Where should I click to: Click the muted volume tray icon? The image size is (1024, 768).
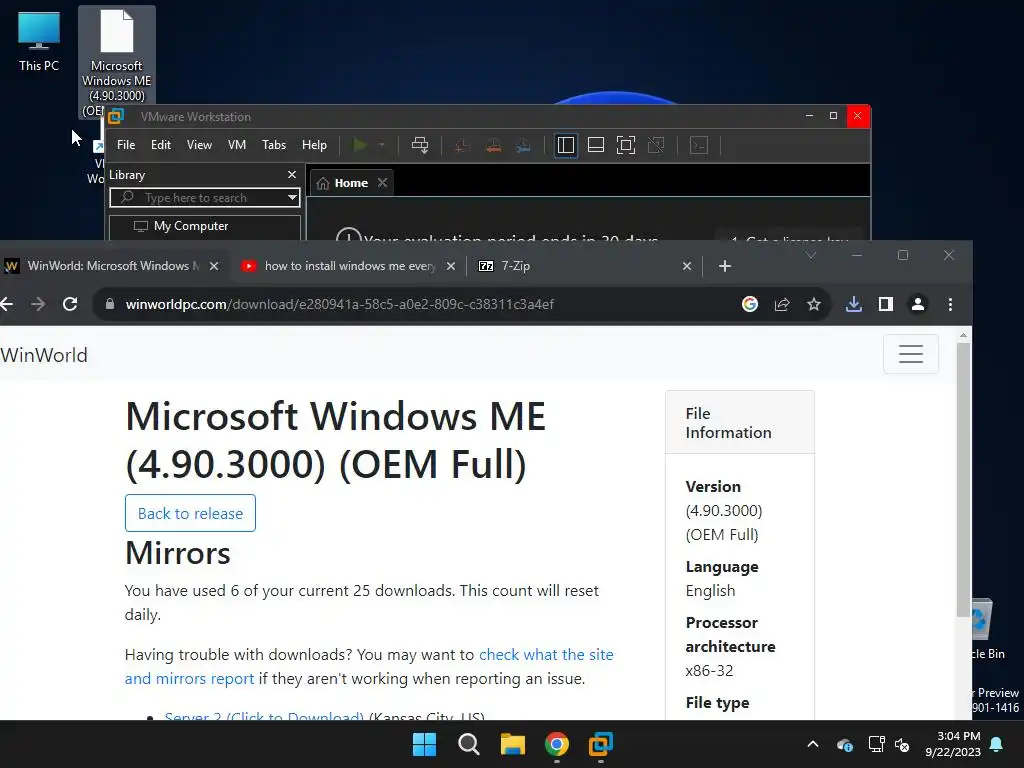point(902,744)
